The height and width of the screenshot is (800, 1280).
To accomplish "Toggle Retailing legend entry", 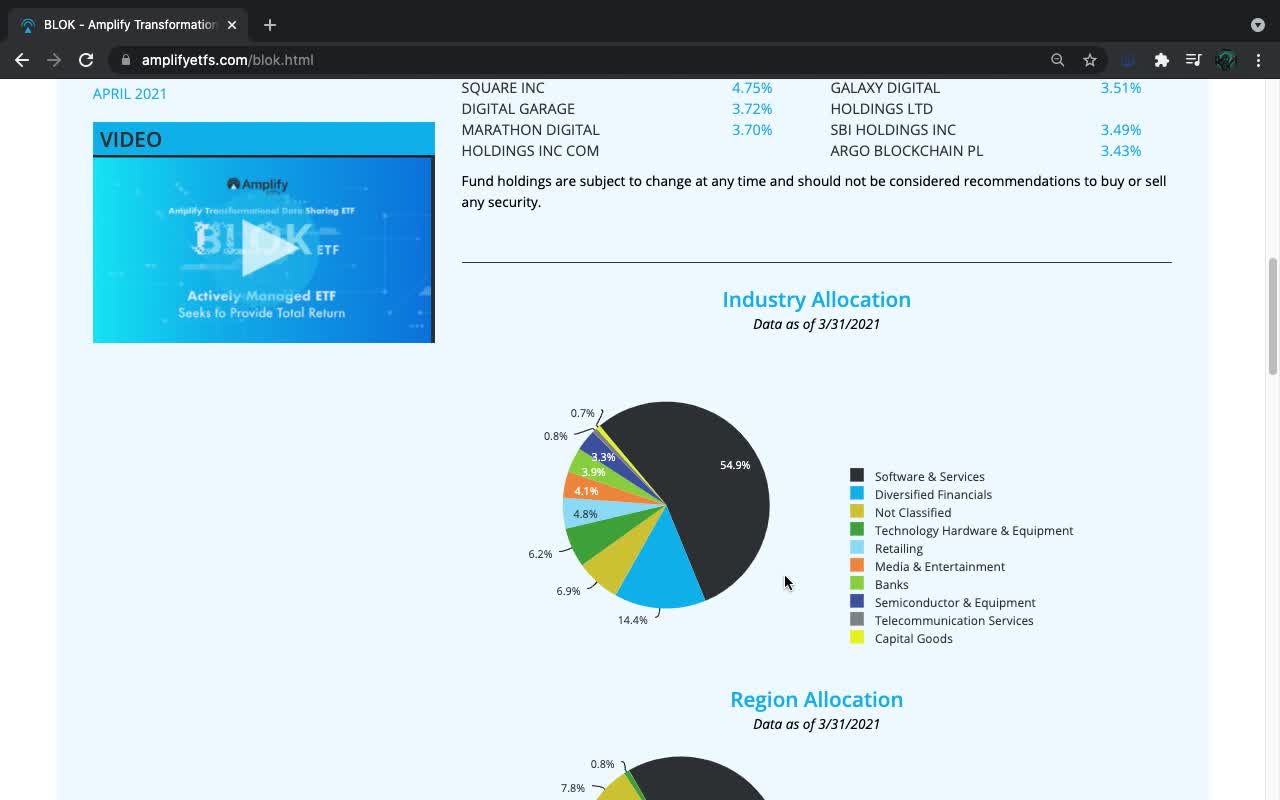I will tap(886, 548).
